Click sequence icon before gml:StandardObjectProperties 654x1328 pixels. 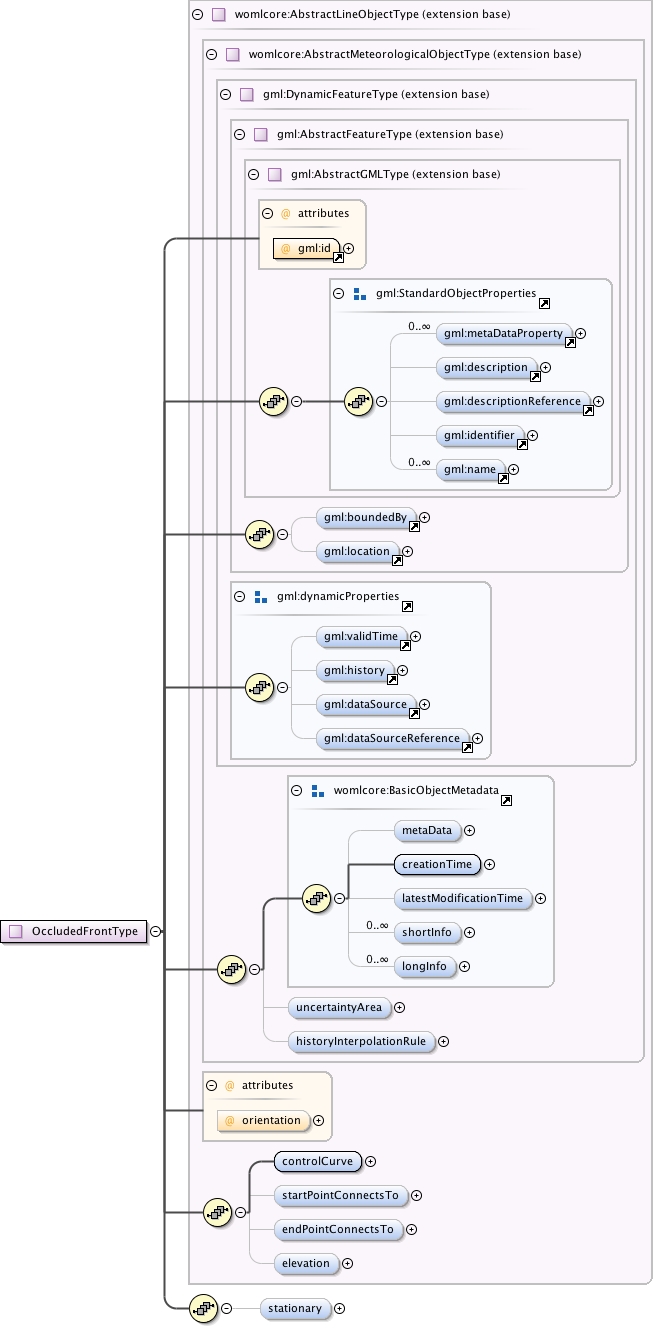[x=274, y=402]
